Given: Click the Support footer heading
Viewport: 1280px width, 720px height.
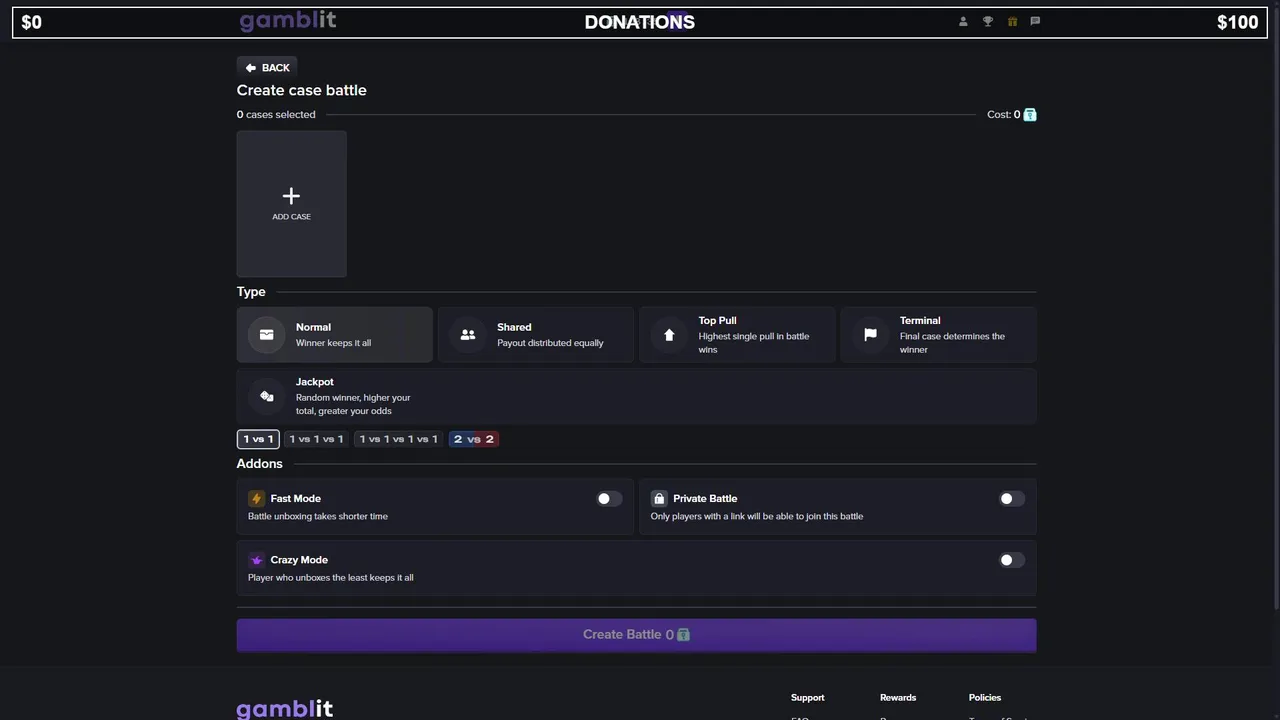Looking at the screenshot, I should click(x=808, y=698).
